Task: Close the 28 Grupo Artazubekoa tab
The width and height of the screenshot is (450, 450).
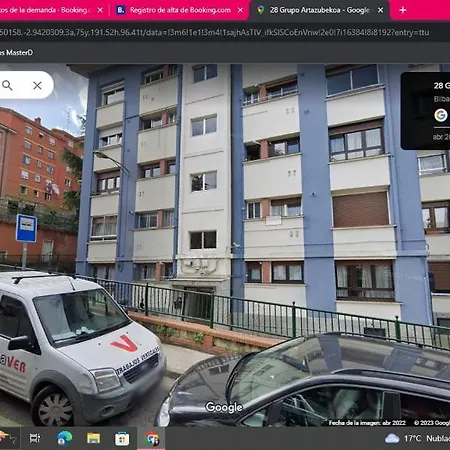Action: [380, 10]
